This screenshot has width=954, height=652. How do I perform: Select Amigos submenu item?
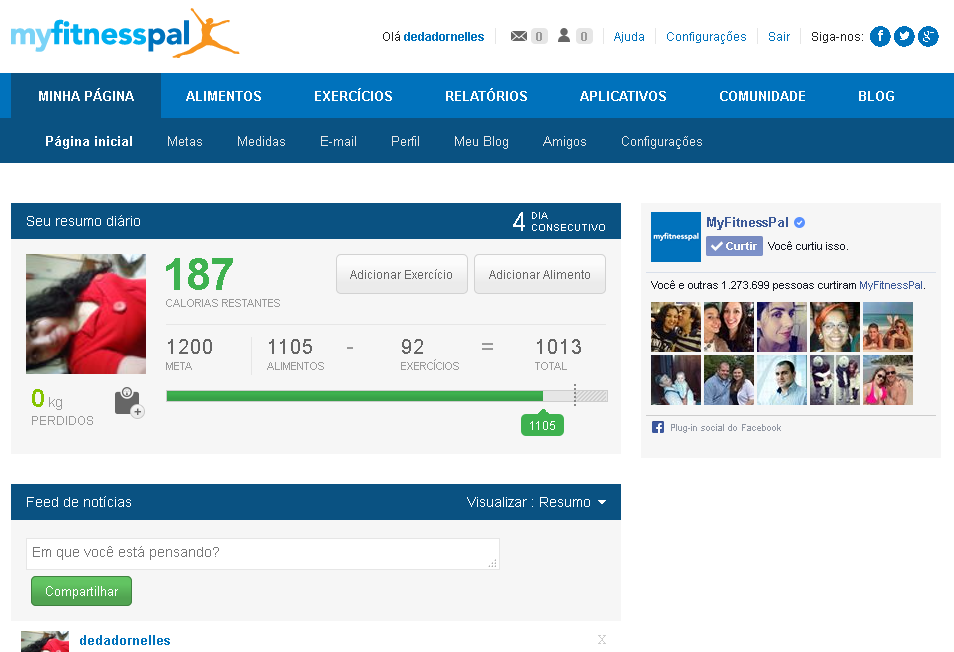coord(565,141)
